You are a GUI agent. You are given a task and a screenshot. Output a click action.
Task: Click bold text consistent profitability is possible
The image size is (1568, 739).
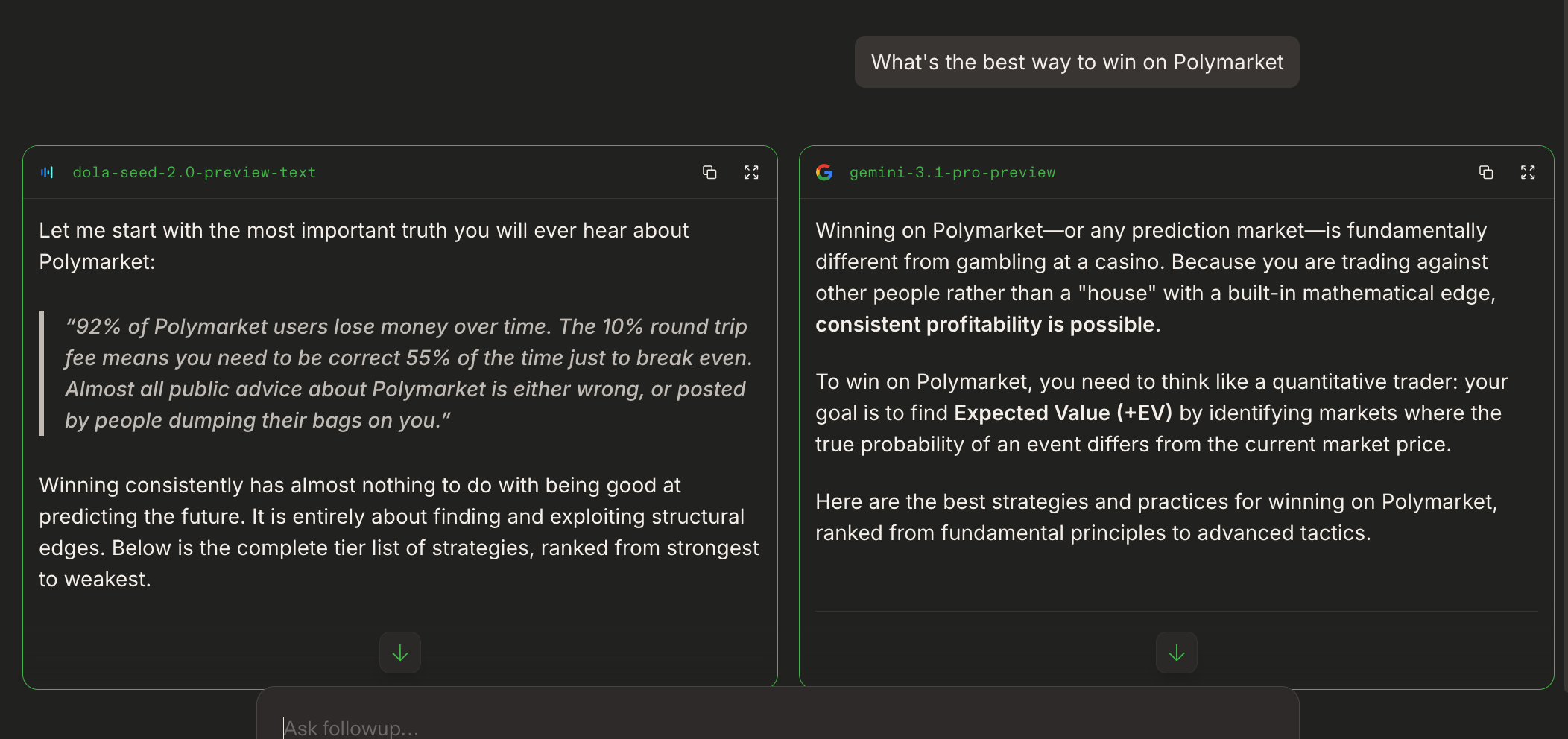[x=988, y=325]
